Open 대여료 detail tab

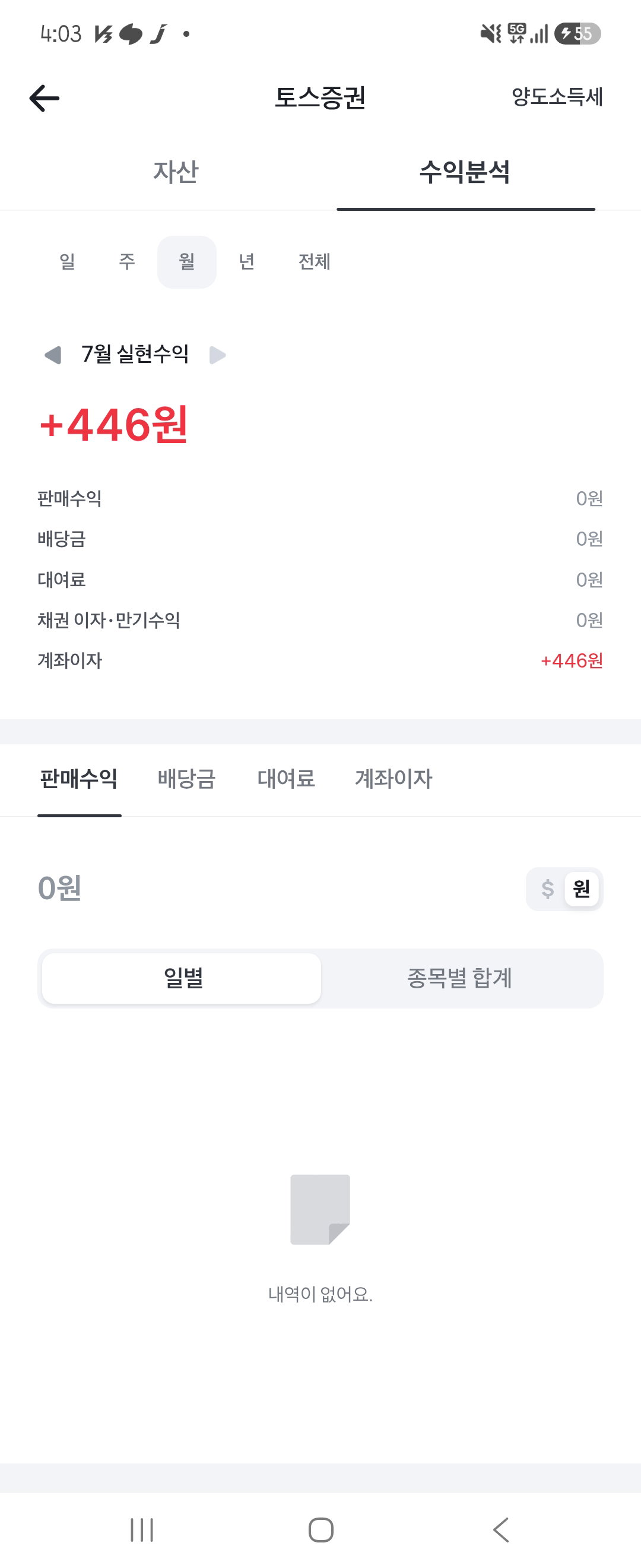tap(286, 779)
